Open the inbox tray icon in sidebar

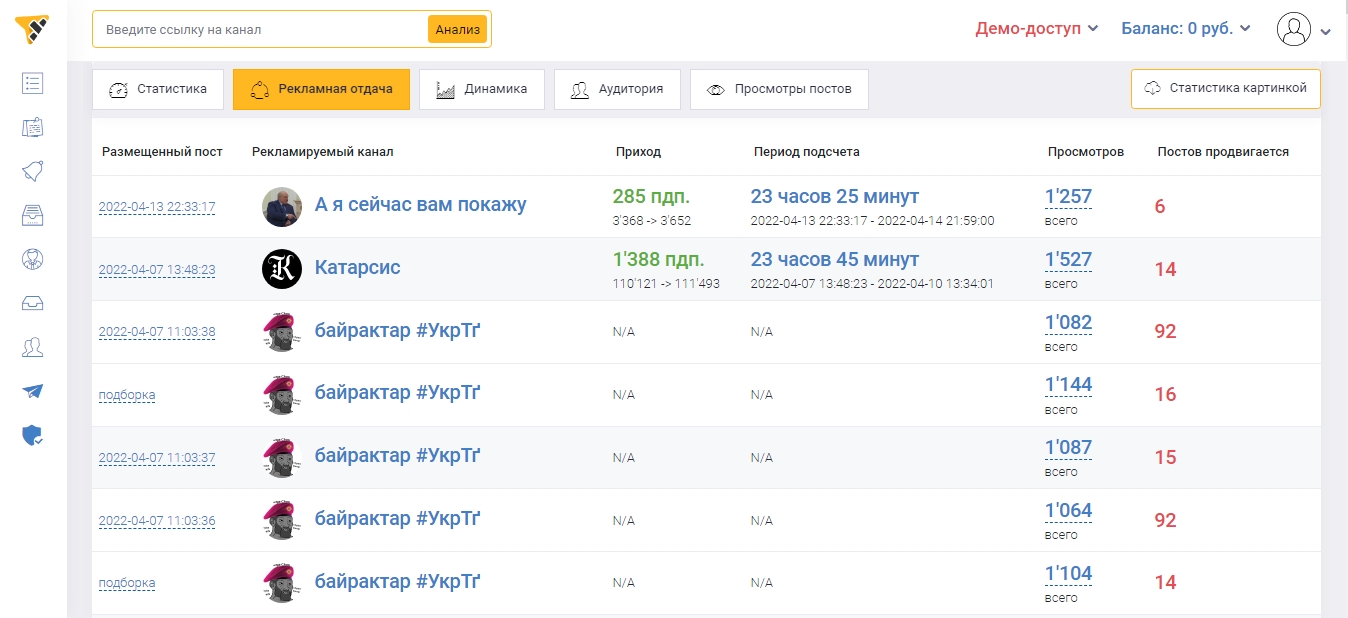point(32,302)
